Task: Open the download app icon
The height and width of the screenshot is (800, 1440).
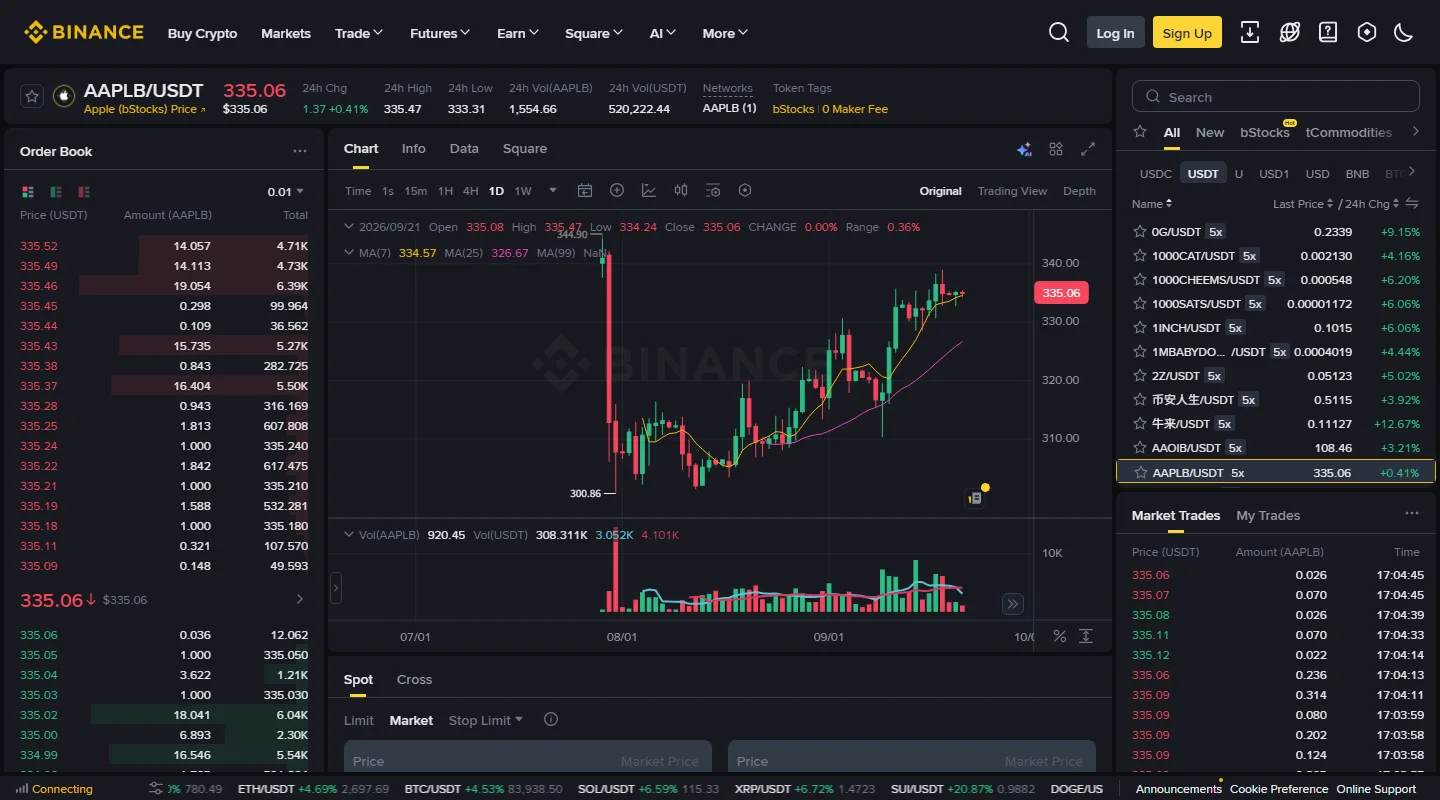Action: click(1250, 33)
